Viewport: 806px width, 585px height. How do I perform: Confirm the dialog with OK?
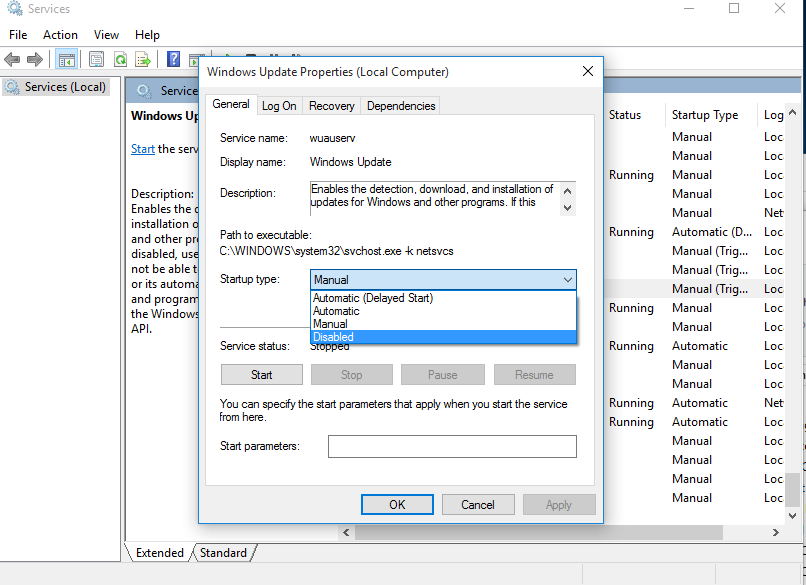pyautogui.click(x=397, y=505)
